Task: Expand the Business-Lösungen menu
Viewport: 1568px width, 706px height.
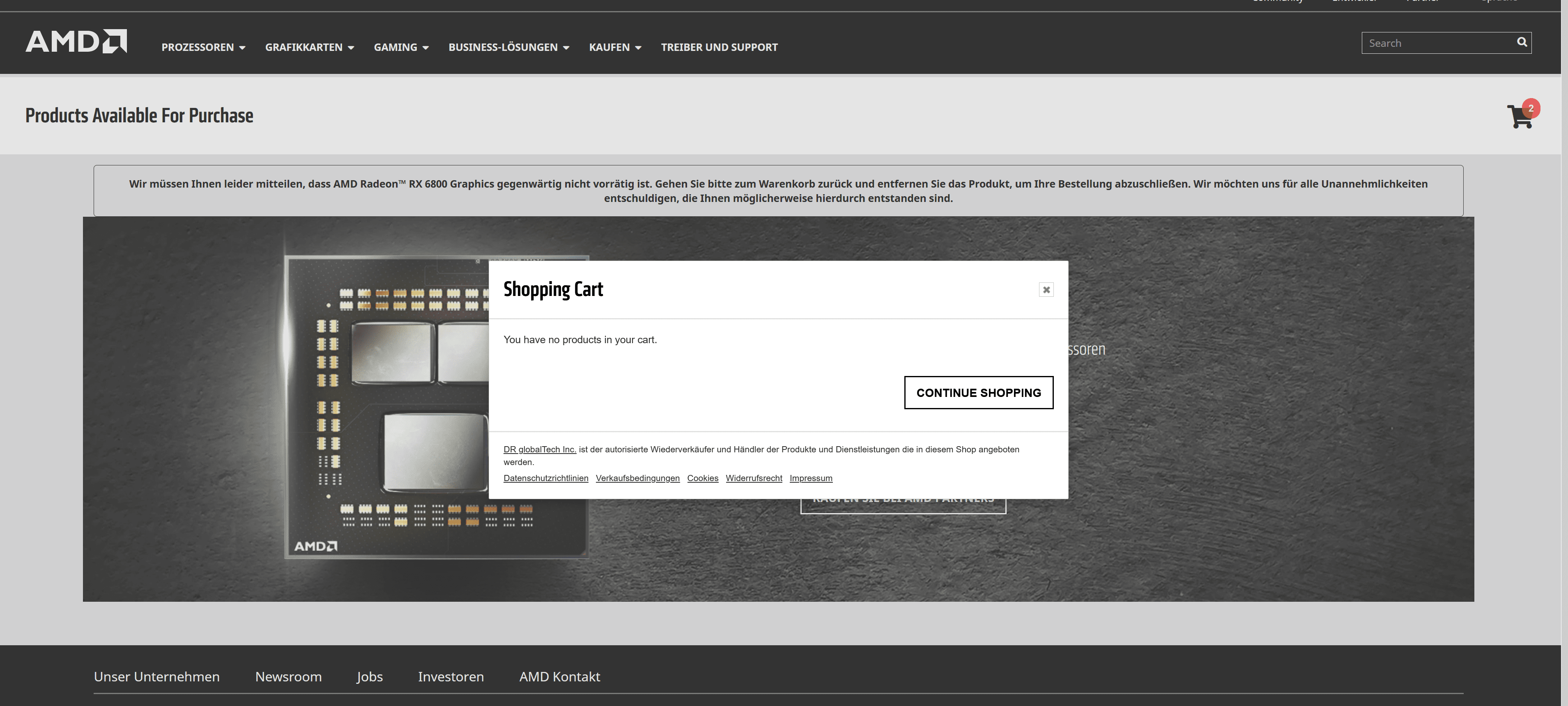Action: (509, 48)
